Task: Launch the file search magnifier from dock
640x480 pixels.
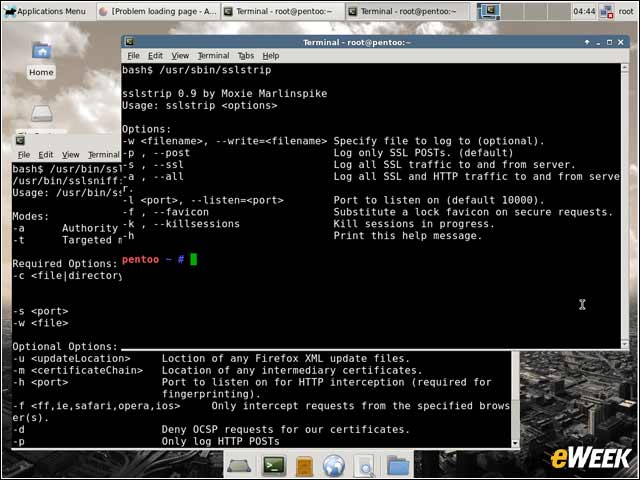Action: (x=364, y=466)
